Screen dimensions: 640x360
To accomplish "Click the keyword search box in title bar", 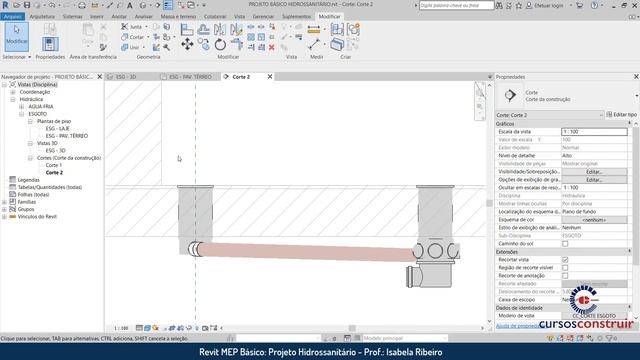I will click(456, 5).
